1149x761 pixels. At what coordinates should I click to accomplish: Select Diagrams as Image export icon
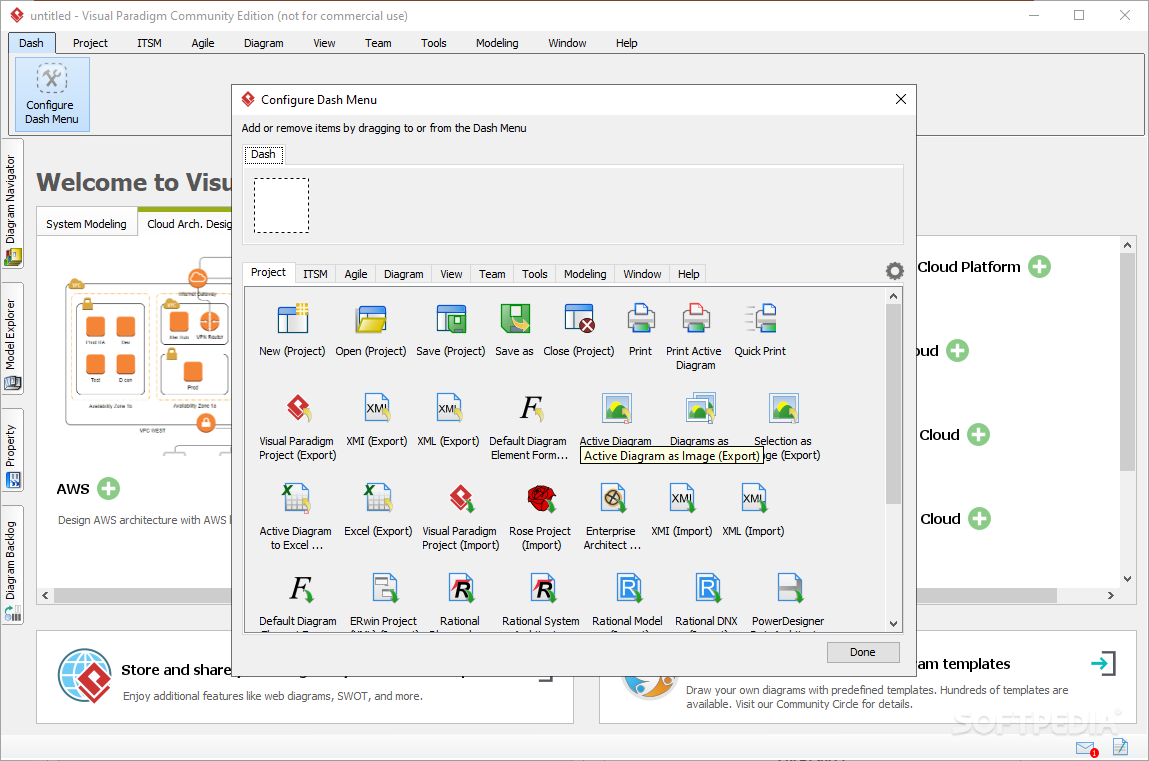[x=700, y=409]
